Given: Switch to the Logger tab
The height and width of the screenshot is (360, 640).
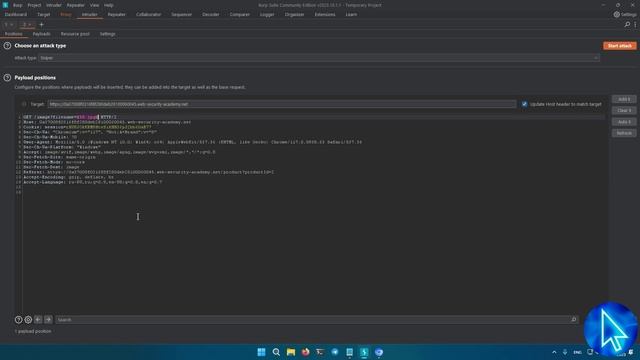Looking at the screenshot, I should [x=267, y=14].
